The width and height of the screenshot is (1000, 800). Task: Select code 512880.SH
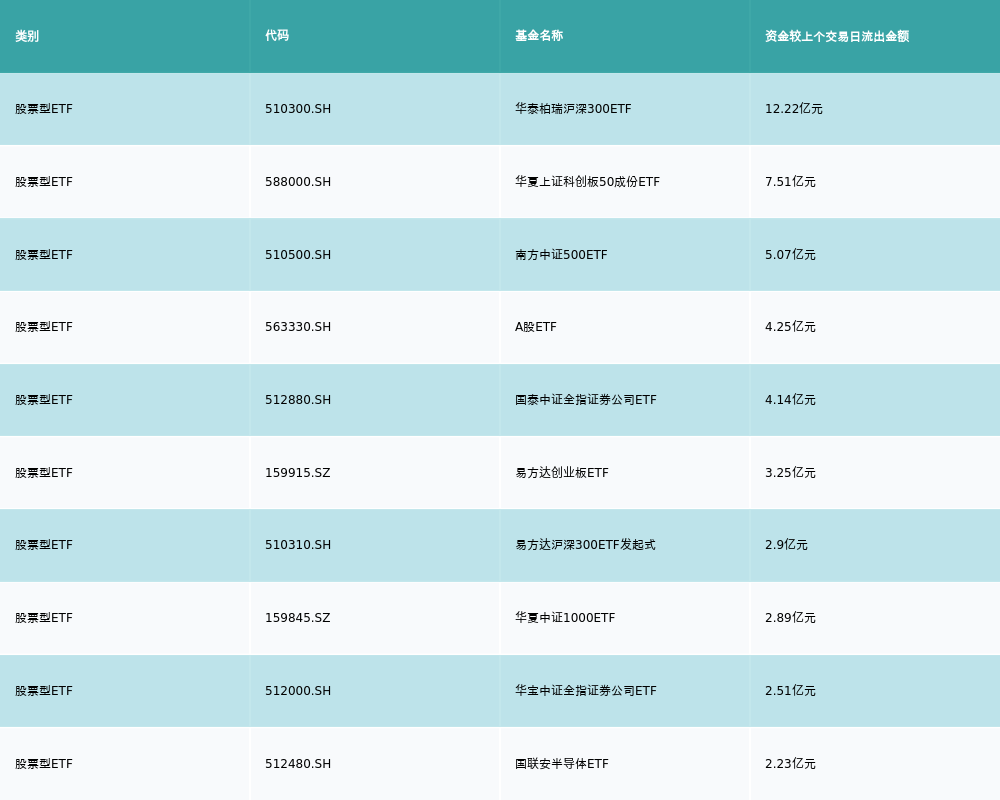coord(298,400)
